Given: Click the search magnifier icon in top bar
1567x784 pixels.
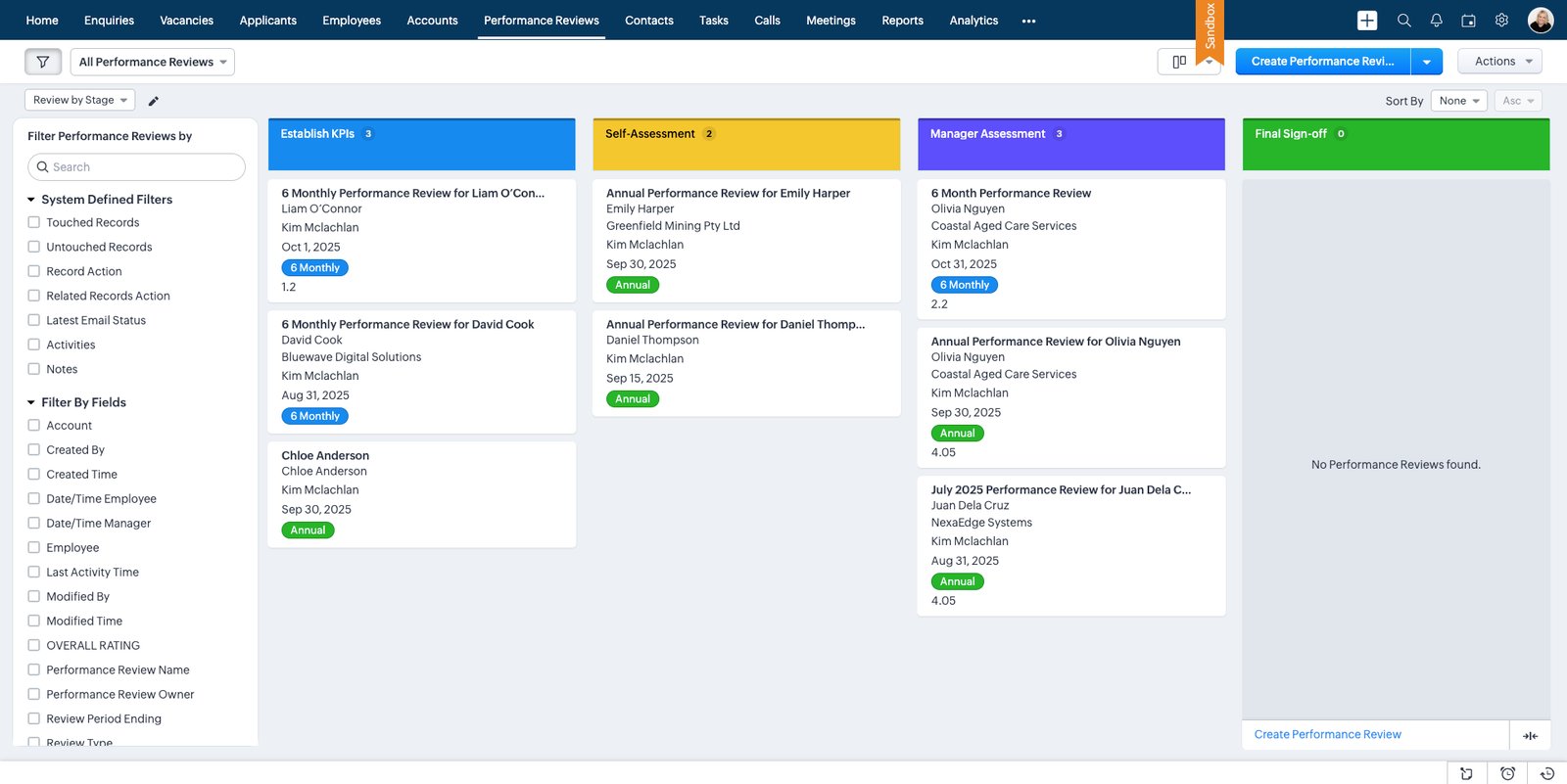Looking at the screenshot, I should [1403, 21].
